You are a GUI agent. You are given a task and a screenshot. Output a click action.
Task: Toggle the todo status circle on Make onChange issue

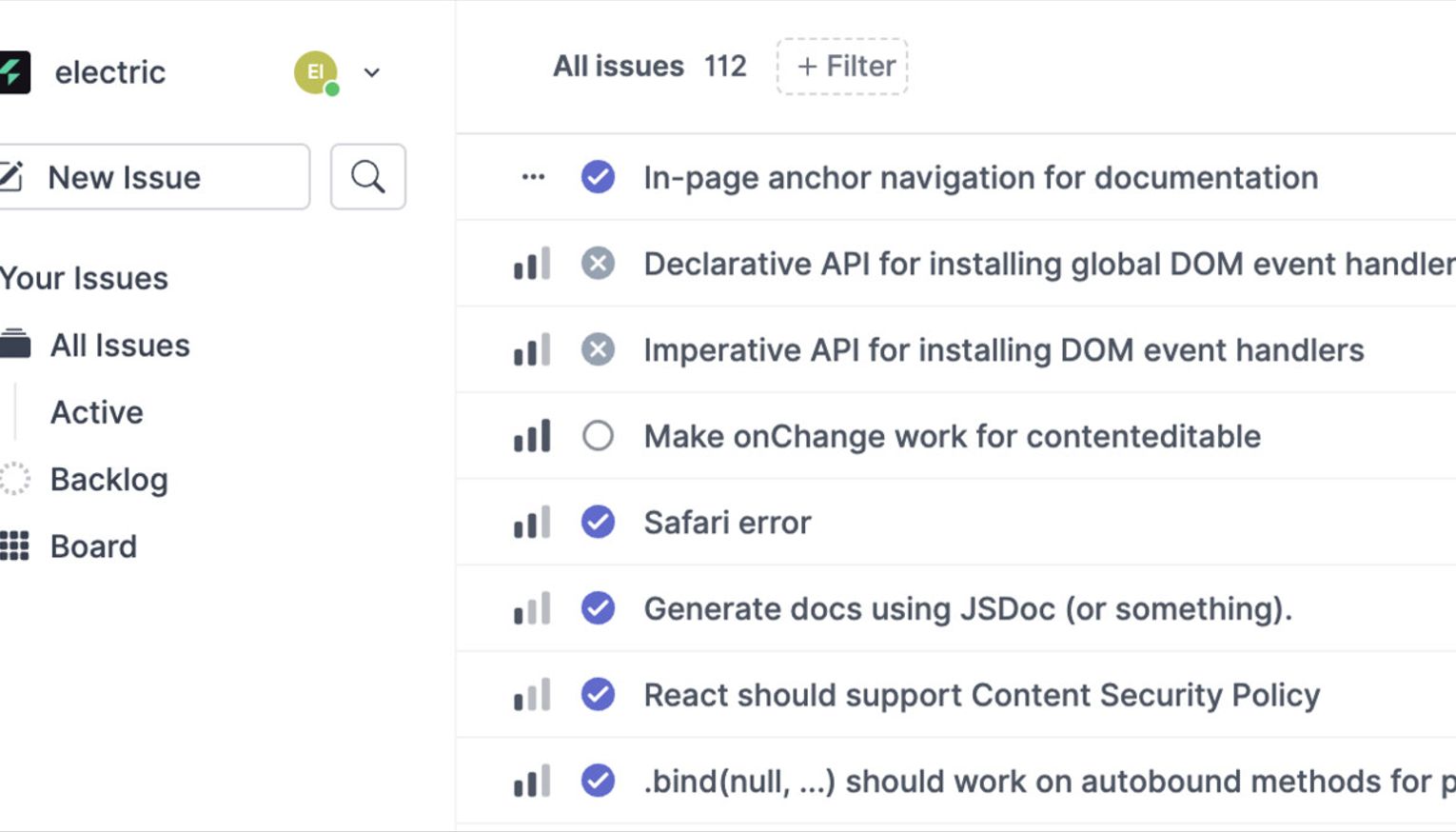pos(598,436)
